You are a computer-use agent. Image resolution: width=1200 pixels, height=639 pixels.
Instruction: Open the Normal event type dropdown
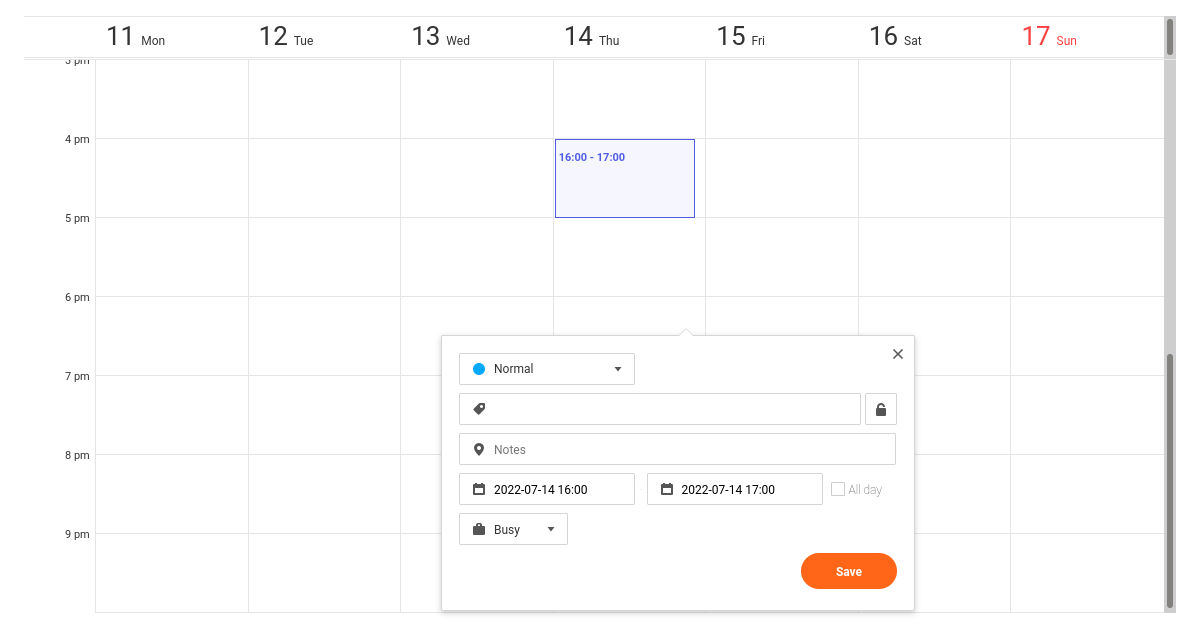click(x=546, y=368)
